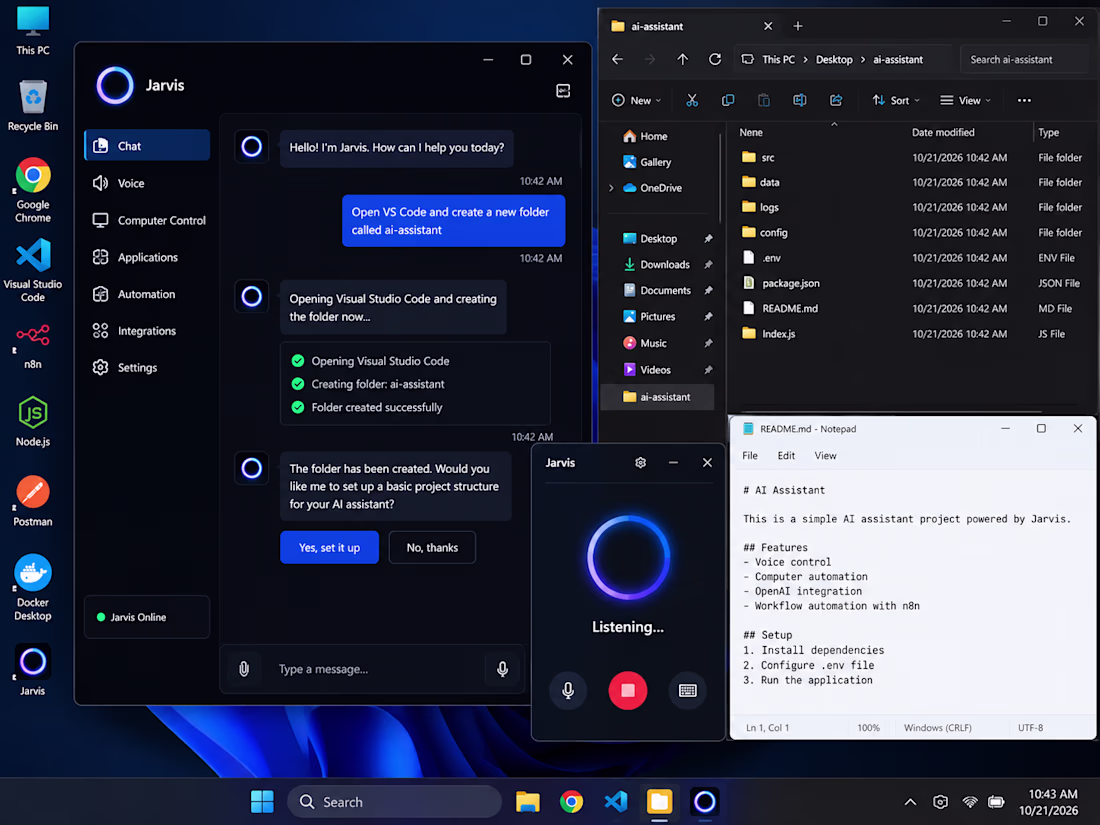Click the Search ai-assistant box
This screenshot has width=1100, height=825.
1024,60
